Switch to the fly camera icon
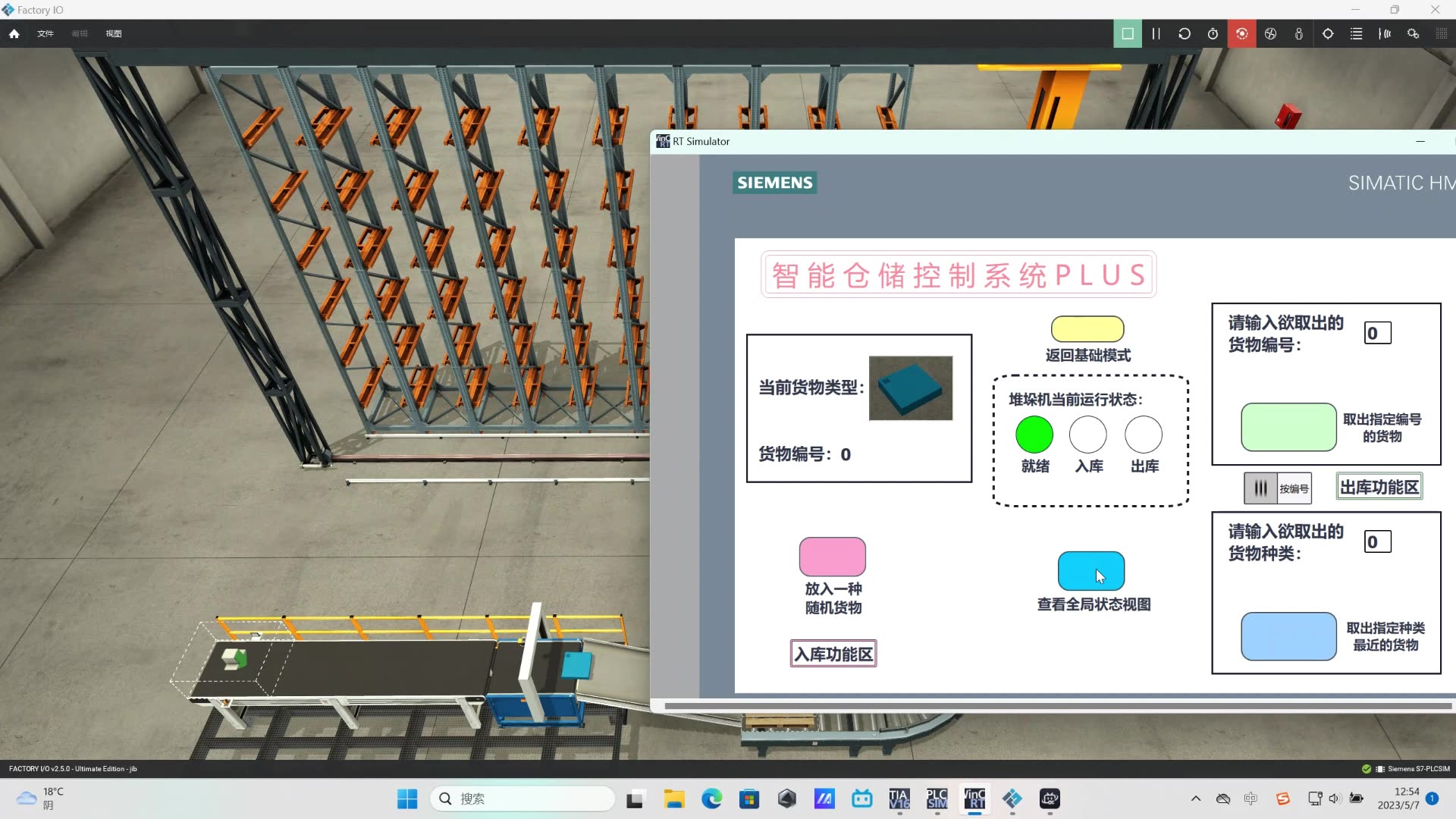This screenshot has width=1456, height=819. click(x=1270, y=33)
